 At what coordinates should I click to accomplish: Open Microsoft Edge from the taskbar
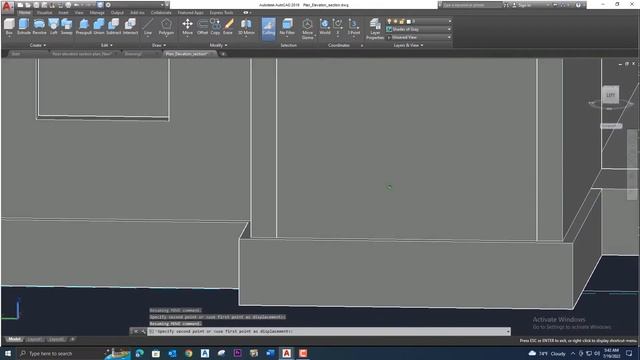coord(140,353)
